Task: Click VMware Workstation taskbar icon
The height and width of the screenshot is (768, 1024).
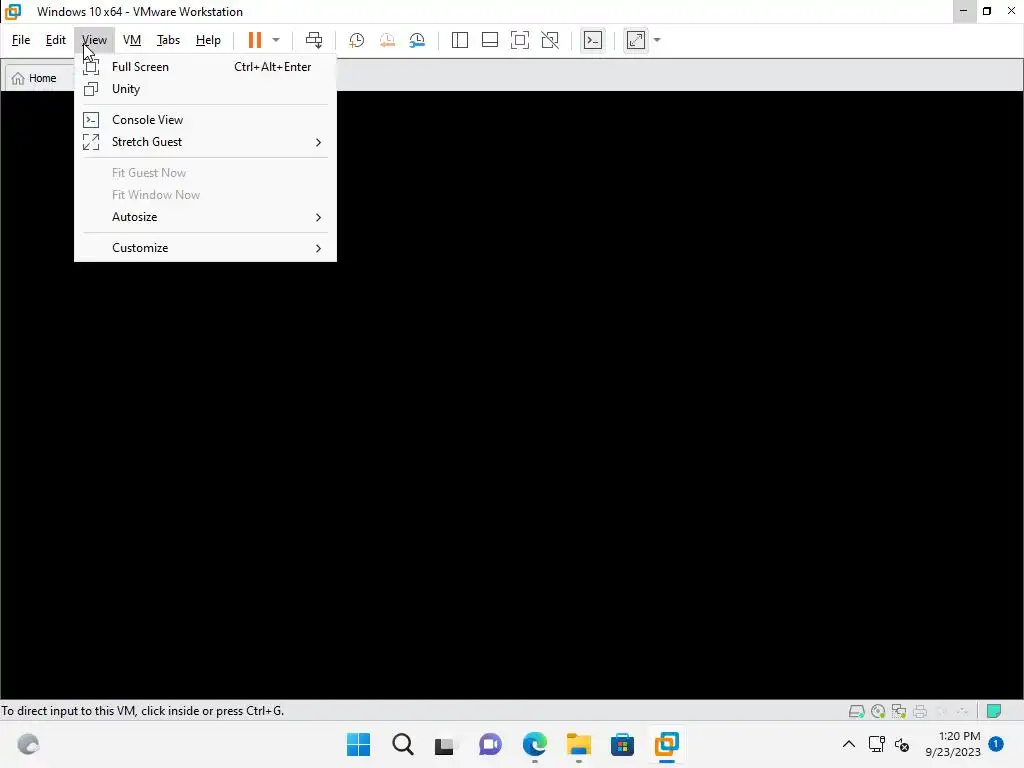Action: click(x=667, y=744)
